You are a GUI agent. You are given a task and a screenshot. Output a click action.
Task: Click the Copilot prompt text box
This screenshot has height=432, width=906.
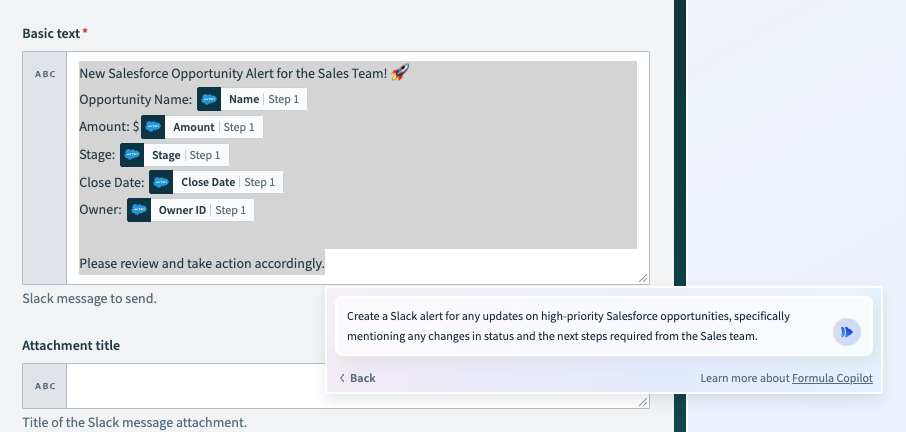tap(585, 326)
